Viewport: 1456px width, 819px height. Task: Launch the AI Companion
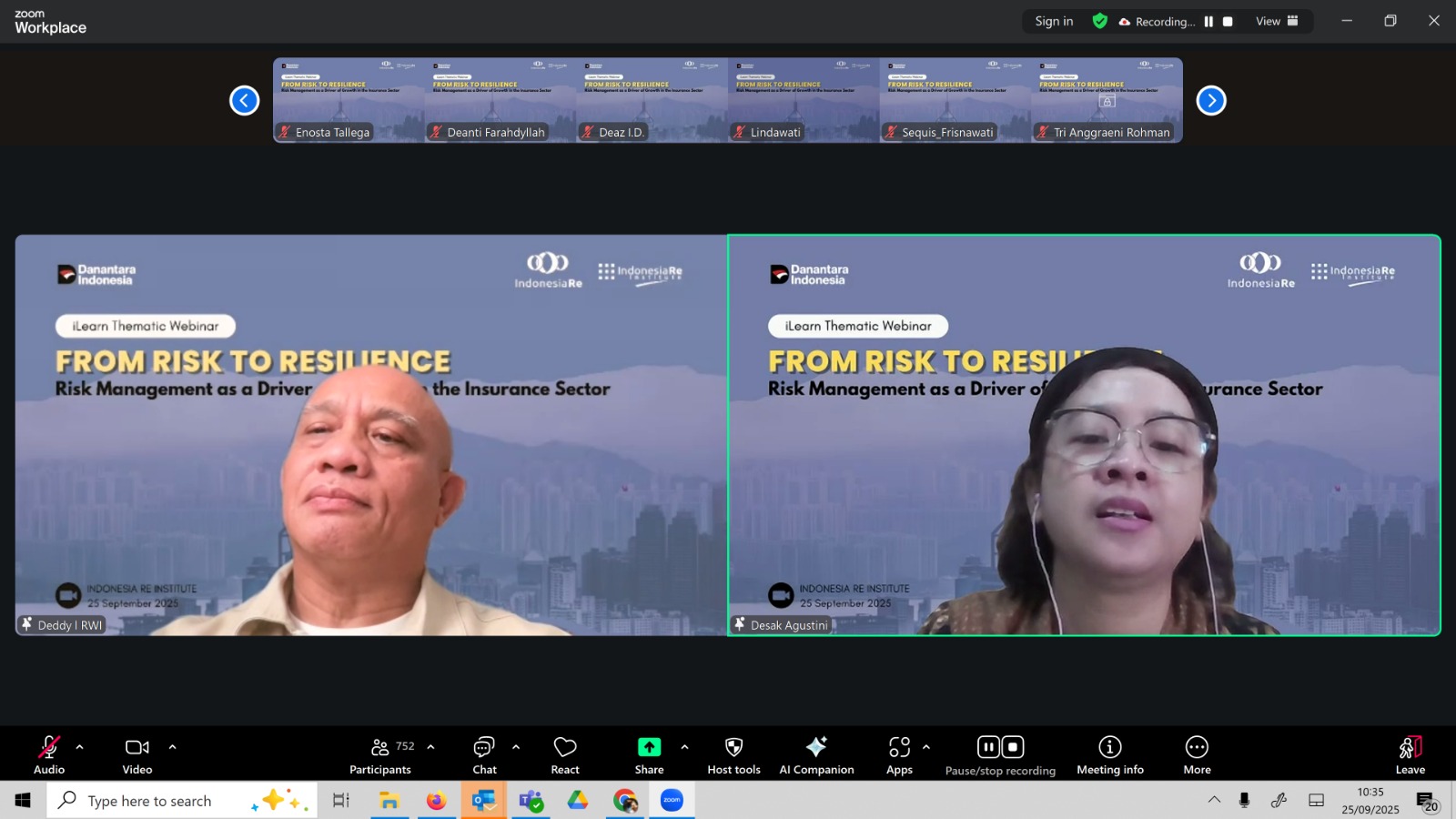point(816,754)
